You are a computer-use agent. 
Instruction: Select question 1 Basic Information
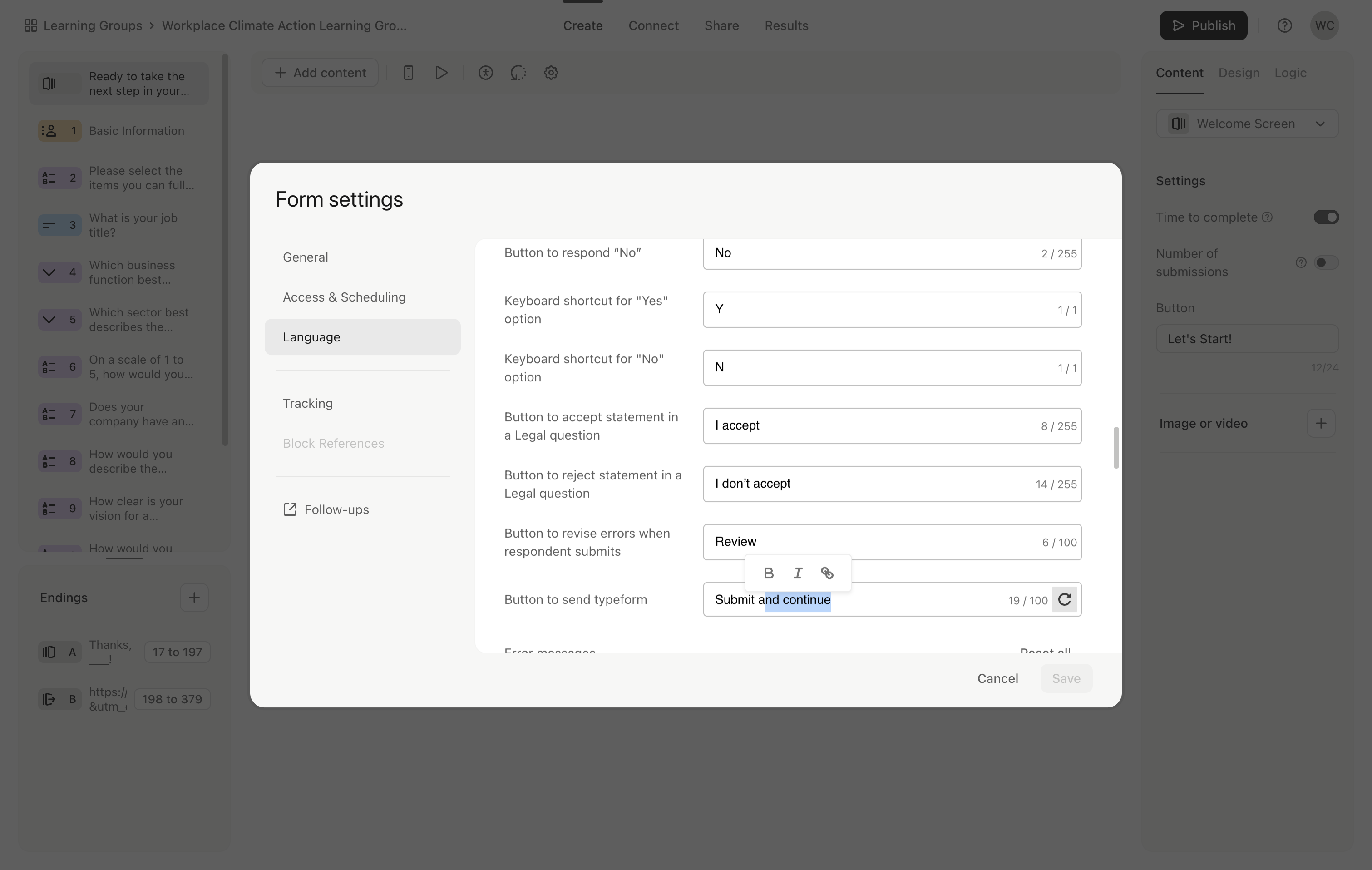119,131
